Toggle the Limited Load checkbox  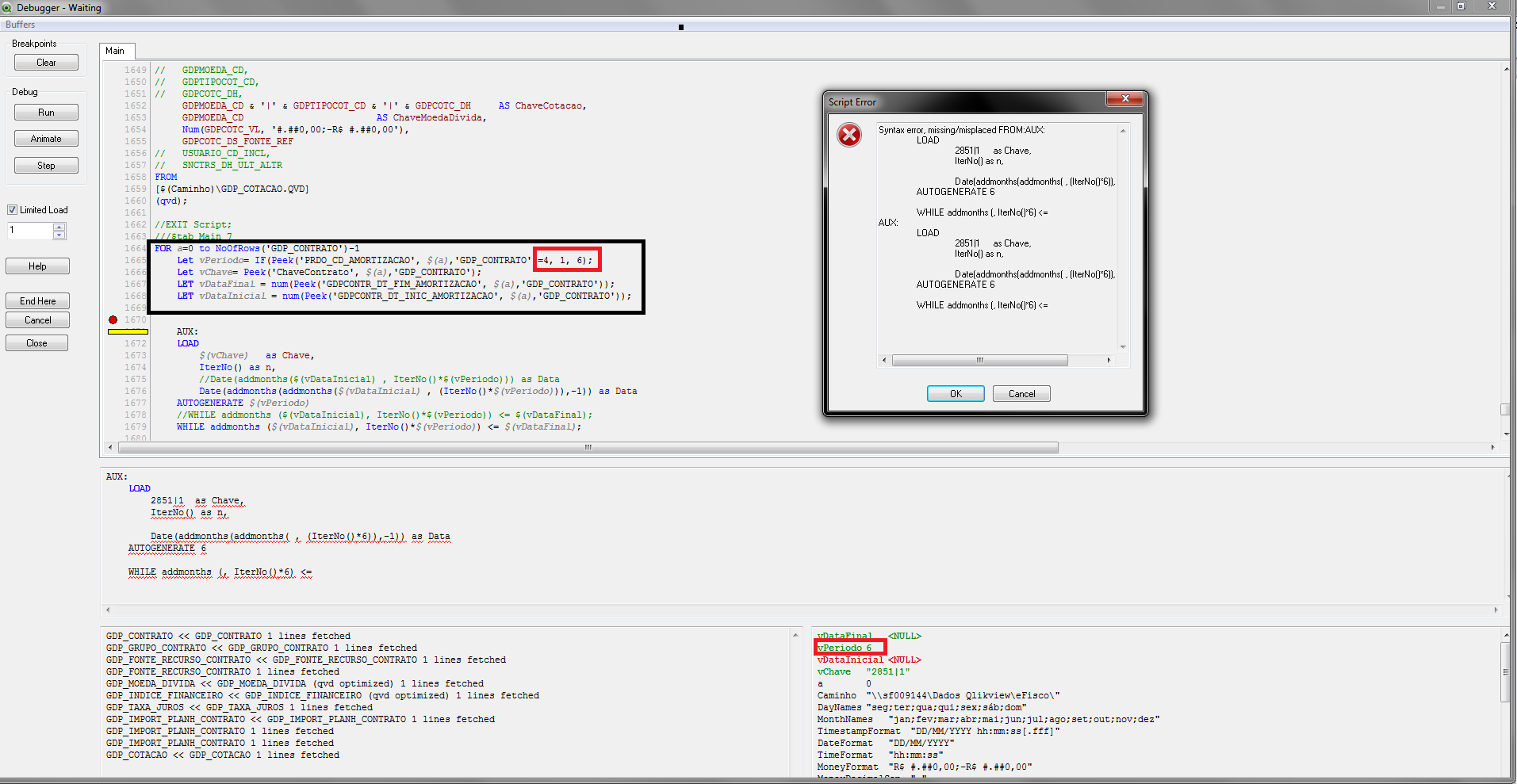tap(12, 210)
